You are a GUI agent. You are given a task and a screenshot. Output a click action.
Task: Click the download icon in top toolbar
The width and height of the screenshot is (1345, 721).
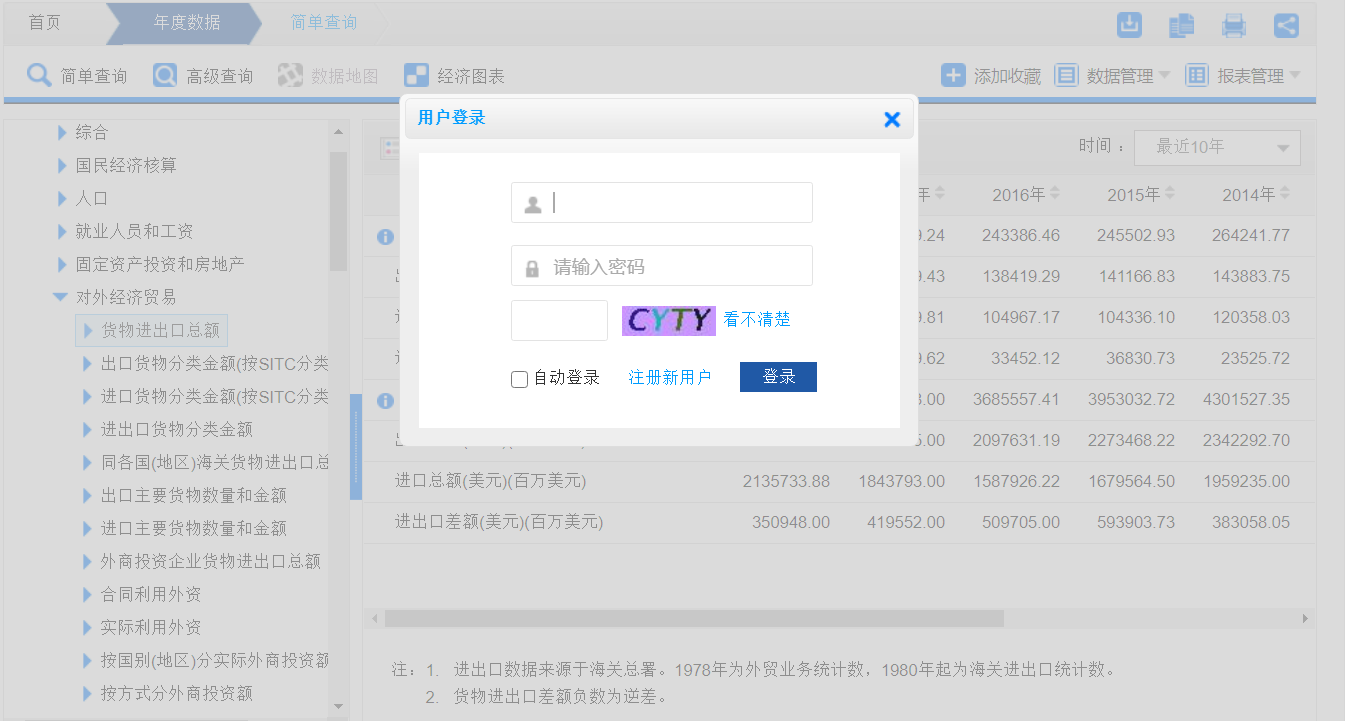pos(1129,25)
